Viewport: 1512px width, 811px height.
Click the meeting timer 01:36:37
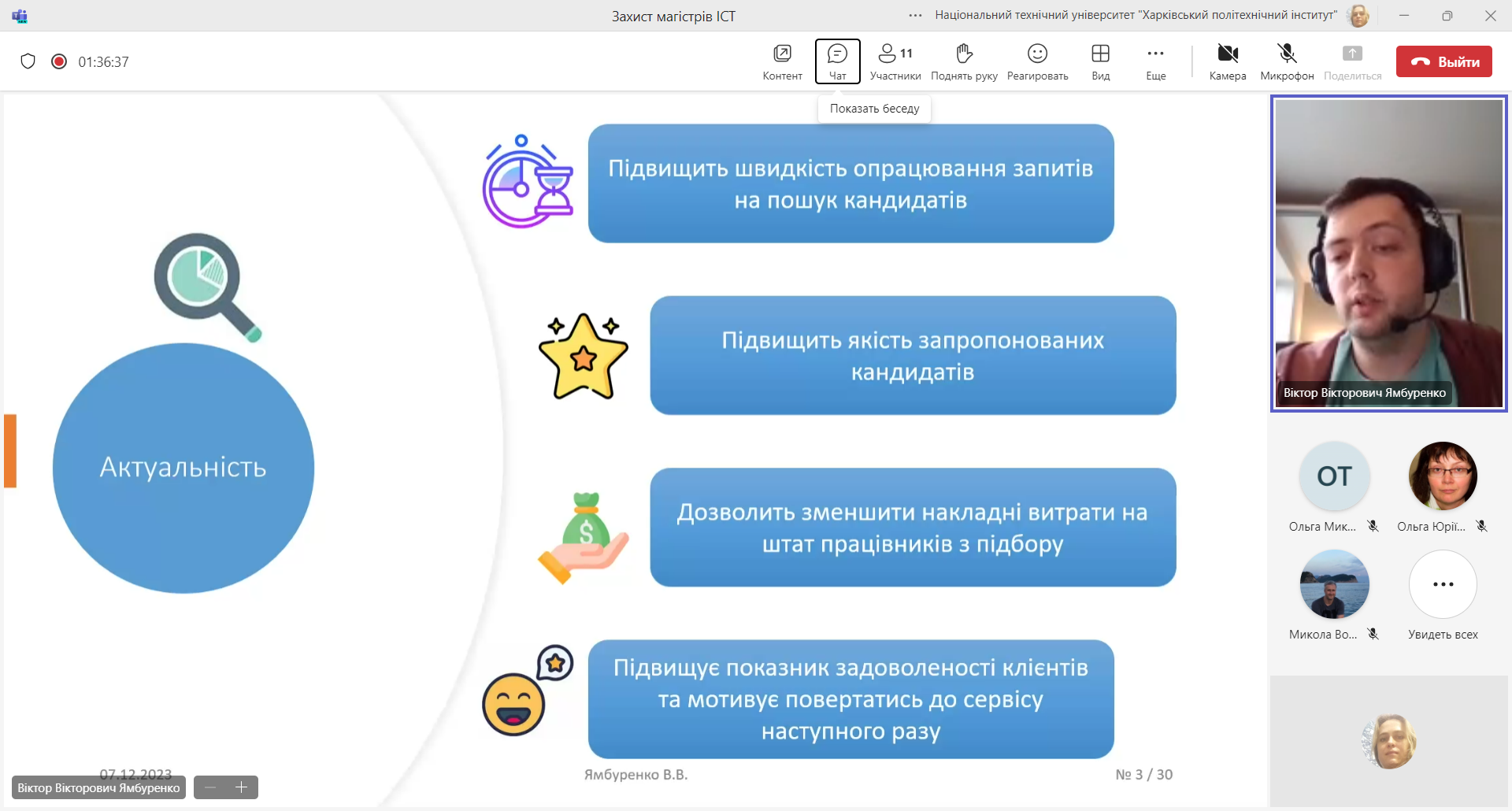(103, 61)
